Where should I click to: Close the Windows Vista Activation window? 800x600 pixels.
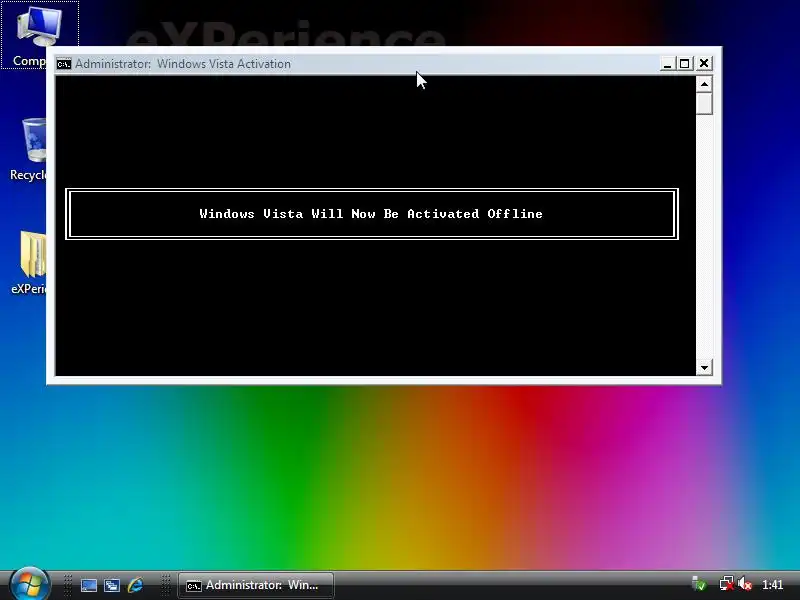pyautogui.click(x=704, y=63)
